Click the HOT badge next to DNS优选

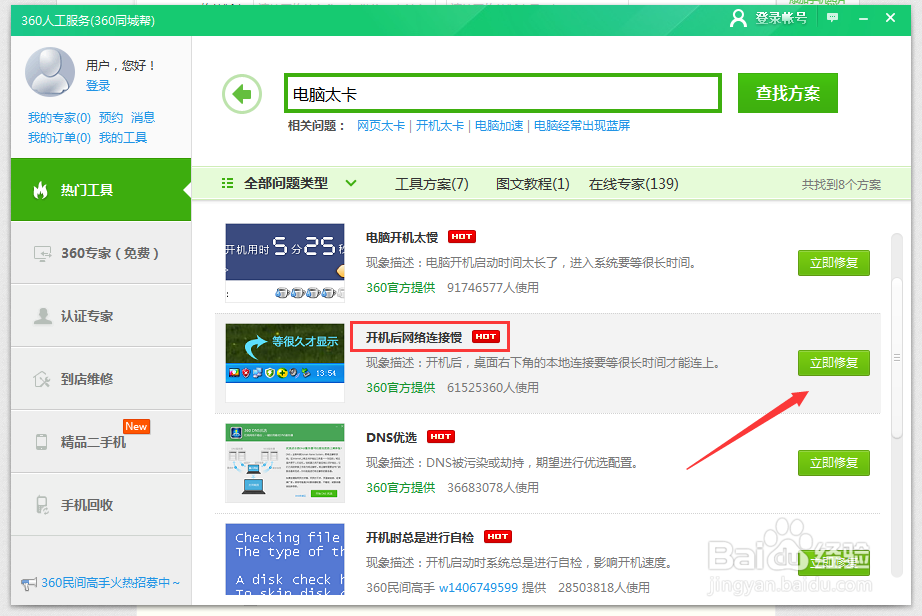pyautogui.click(x=440, y=436)
